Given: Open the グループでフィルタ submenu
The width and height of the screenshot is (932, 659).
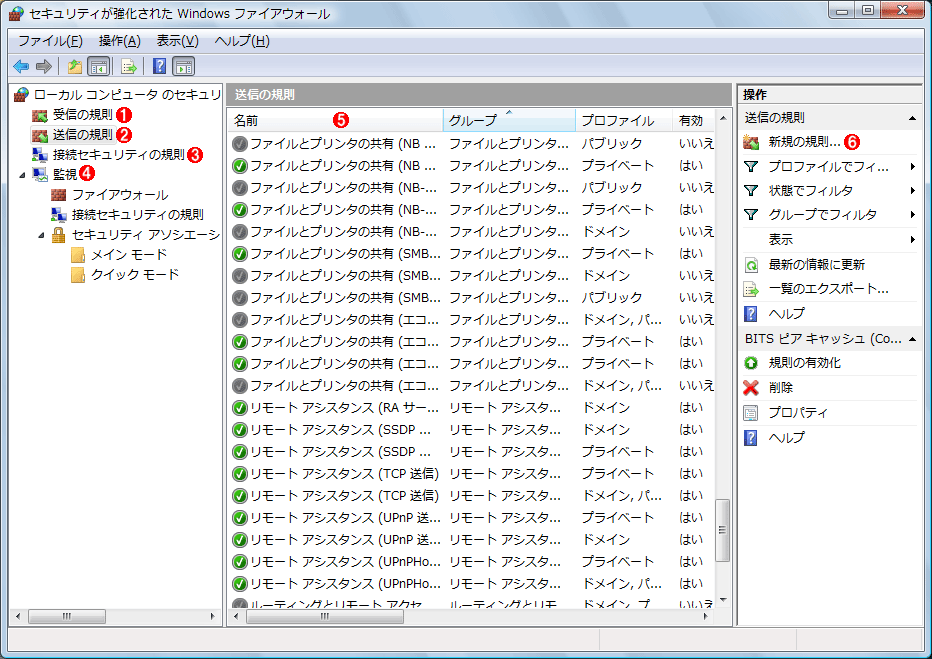Looking at the screenshot, I should (829, 215).
